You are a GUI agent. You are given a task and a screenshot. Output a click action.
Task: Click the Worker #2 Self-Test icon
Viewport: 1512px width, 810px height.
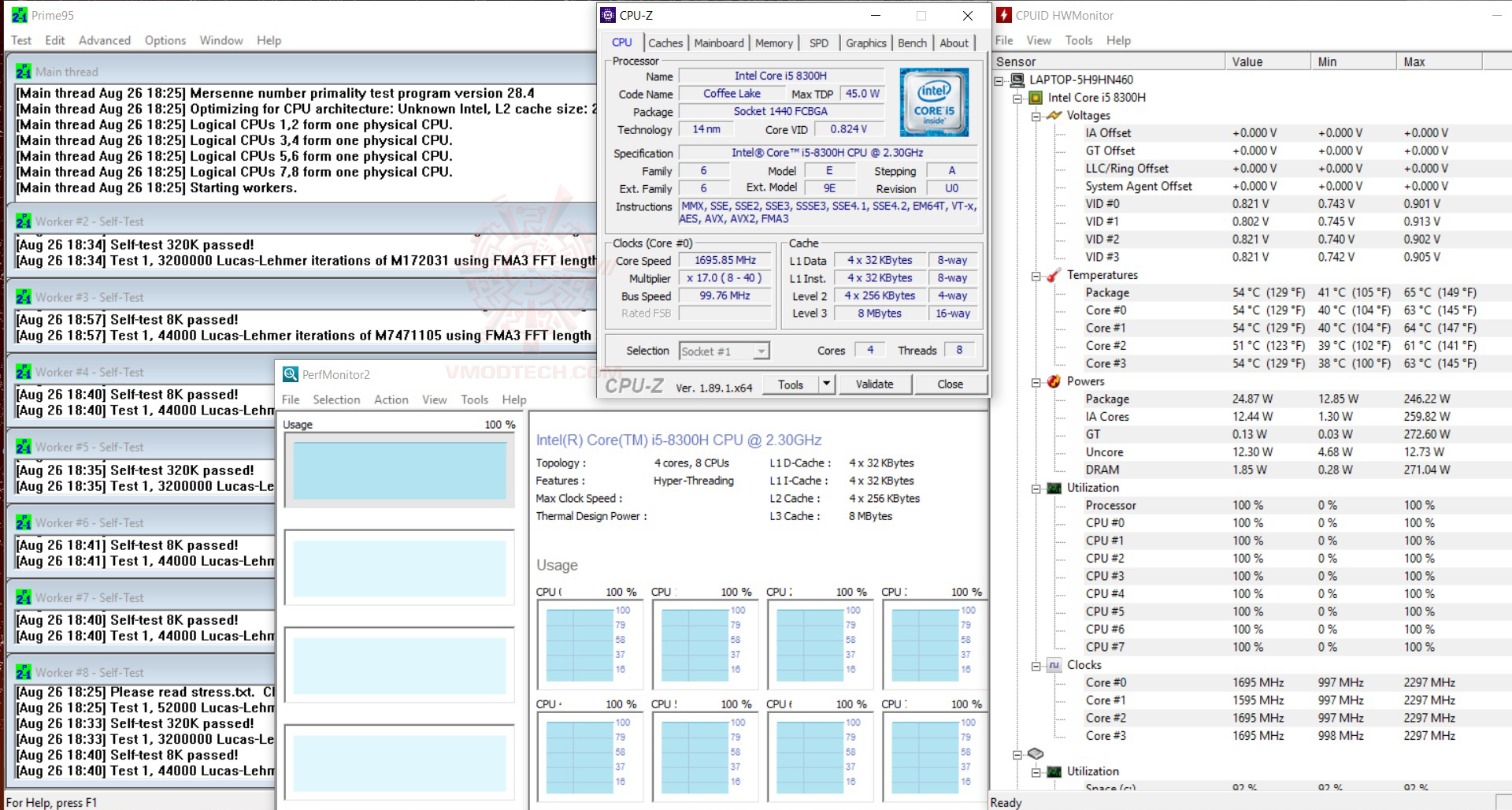click(x=24, y=221)
